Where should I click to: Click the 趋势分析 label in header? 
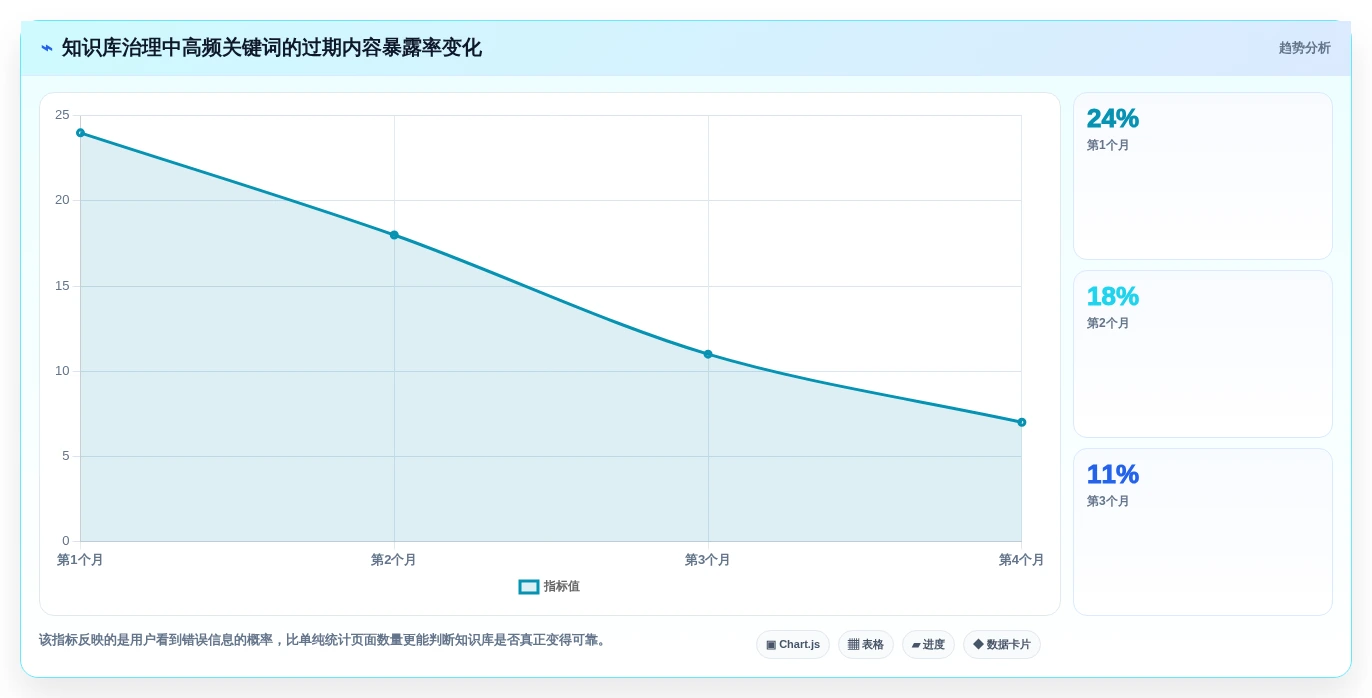(1304, 48)
